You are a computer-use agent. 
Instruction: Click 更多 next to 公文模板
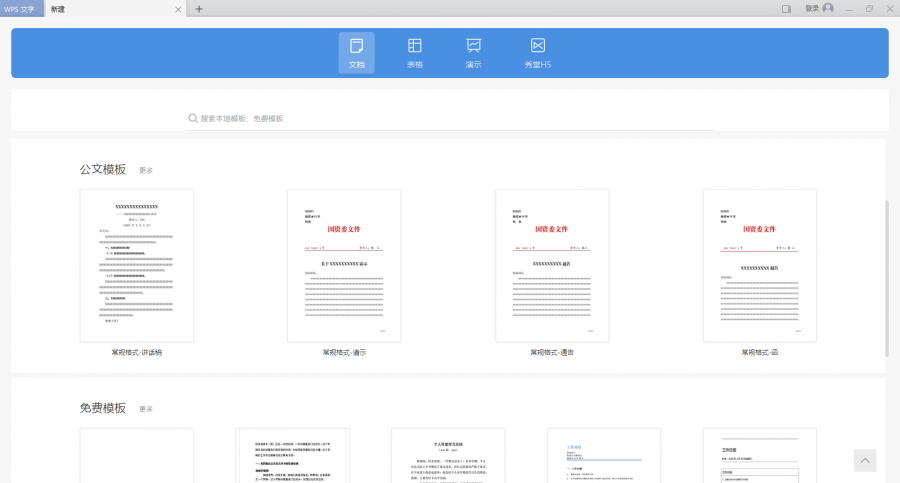coord(146,171)
